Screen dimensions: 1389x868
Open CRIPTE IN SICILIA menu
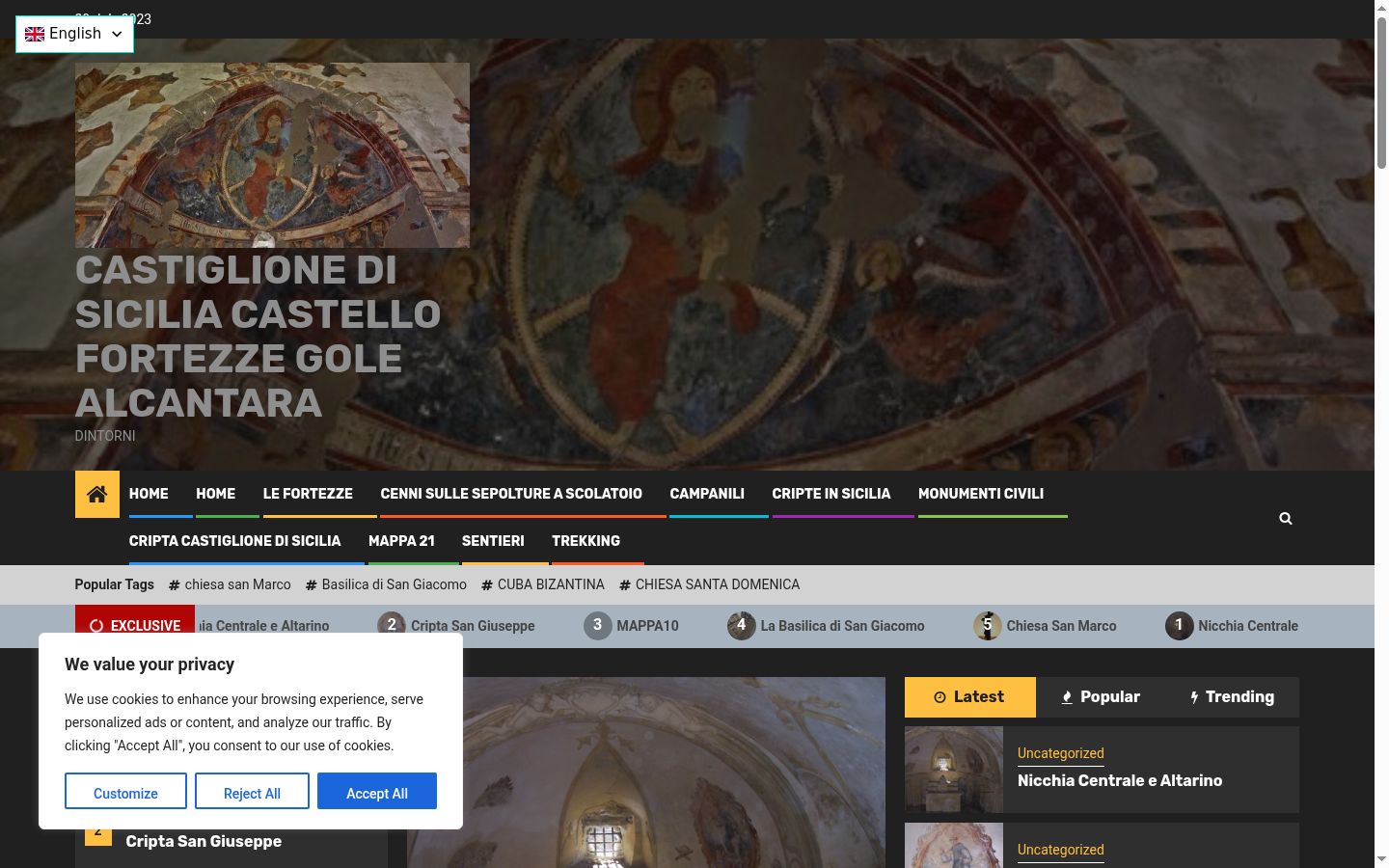coord(831,494)
